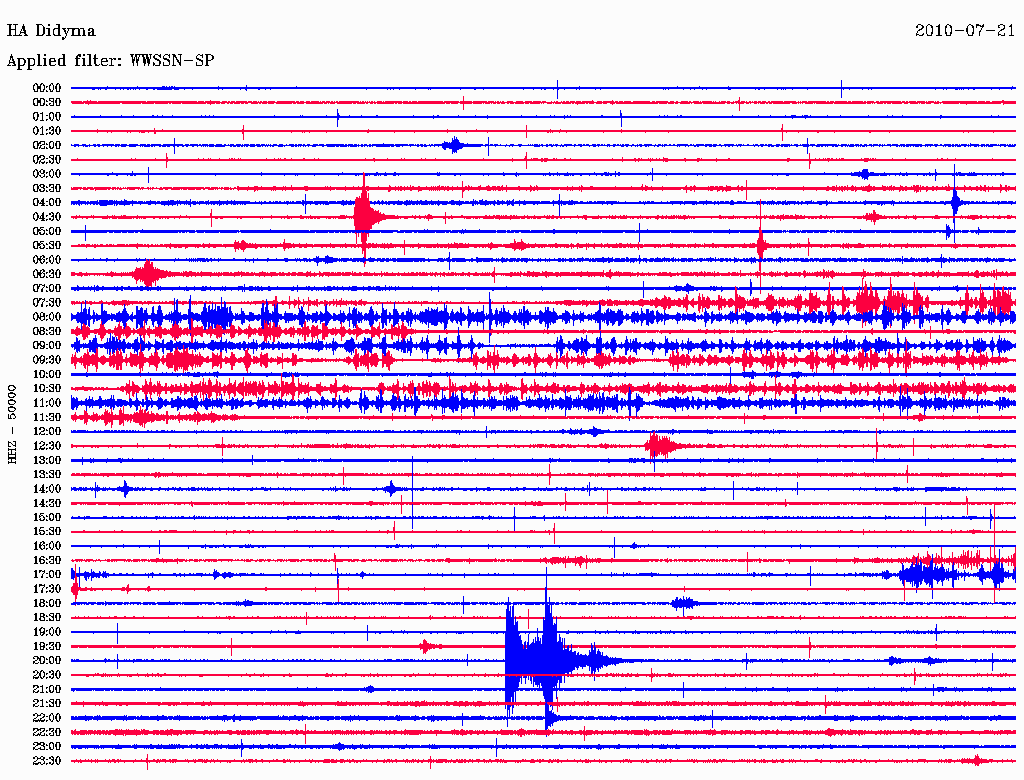
Task: Select the 13:30 time label
Action: click(x=46, y=475)
